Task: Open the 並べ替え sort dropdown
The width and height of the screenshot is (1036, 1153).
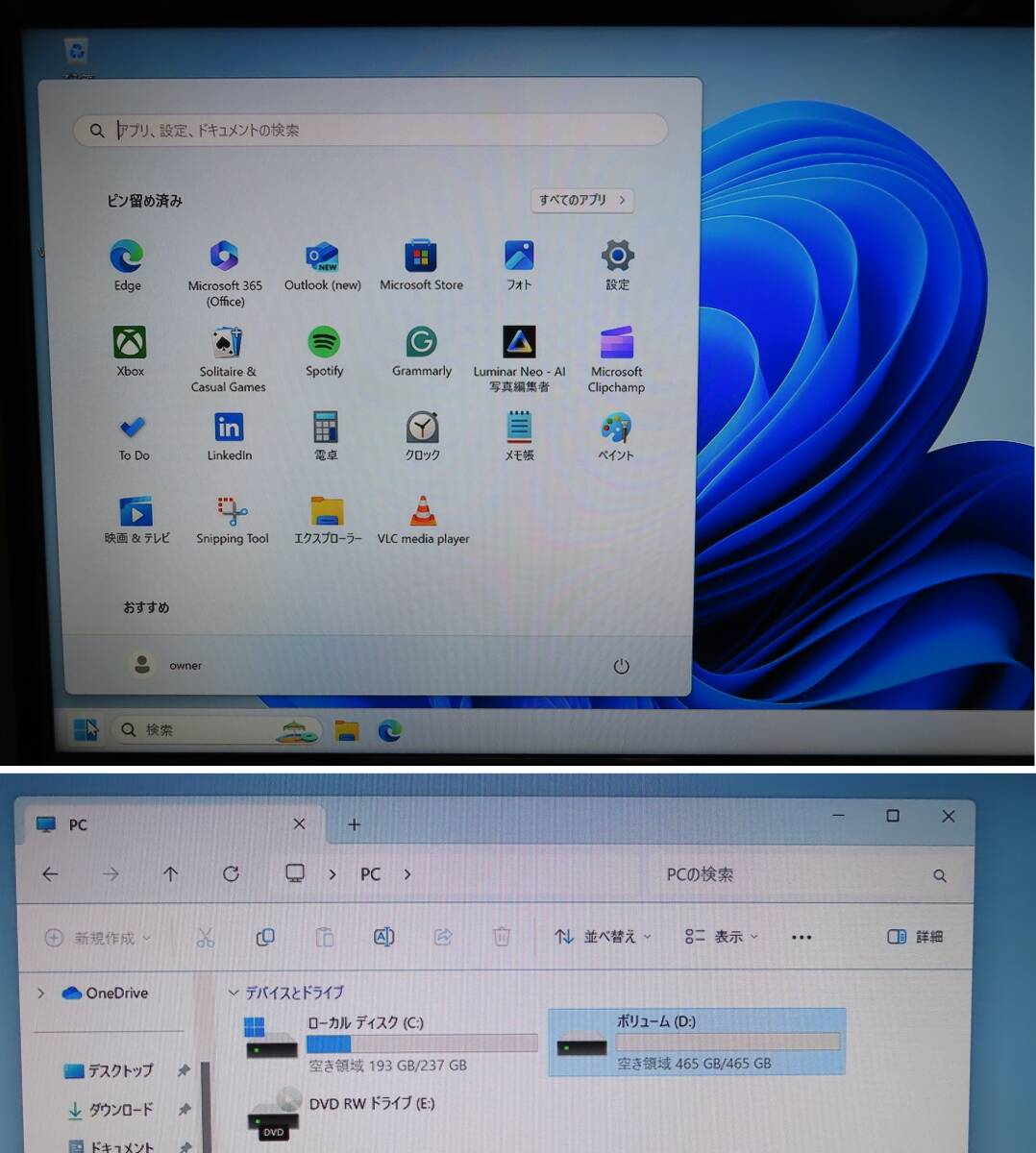Action: (x=603, y=937)
